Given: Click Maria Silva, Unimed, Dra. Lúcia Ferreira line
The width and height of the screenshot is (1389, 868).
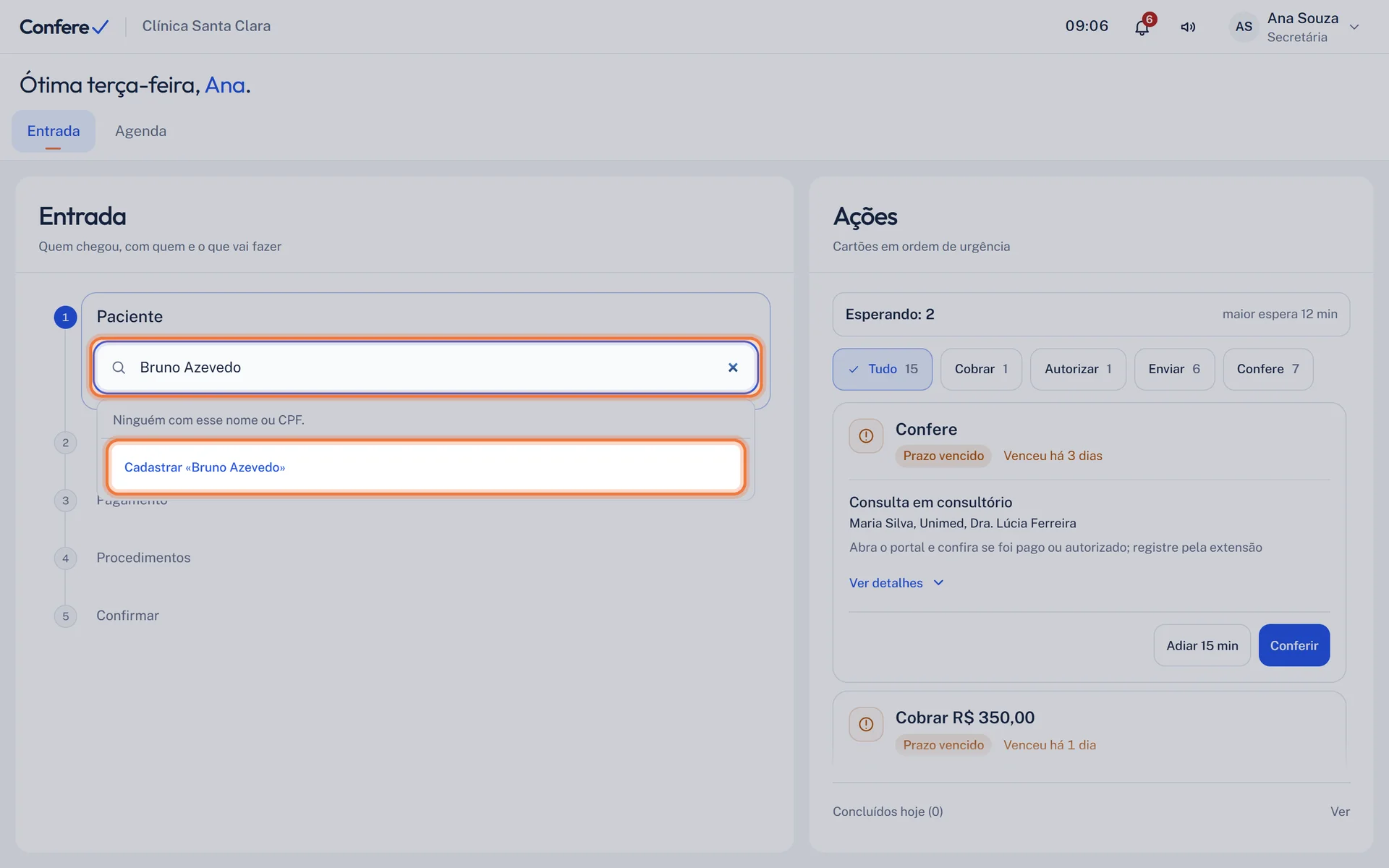Looking at the screenshot, I should point(962,523).
